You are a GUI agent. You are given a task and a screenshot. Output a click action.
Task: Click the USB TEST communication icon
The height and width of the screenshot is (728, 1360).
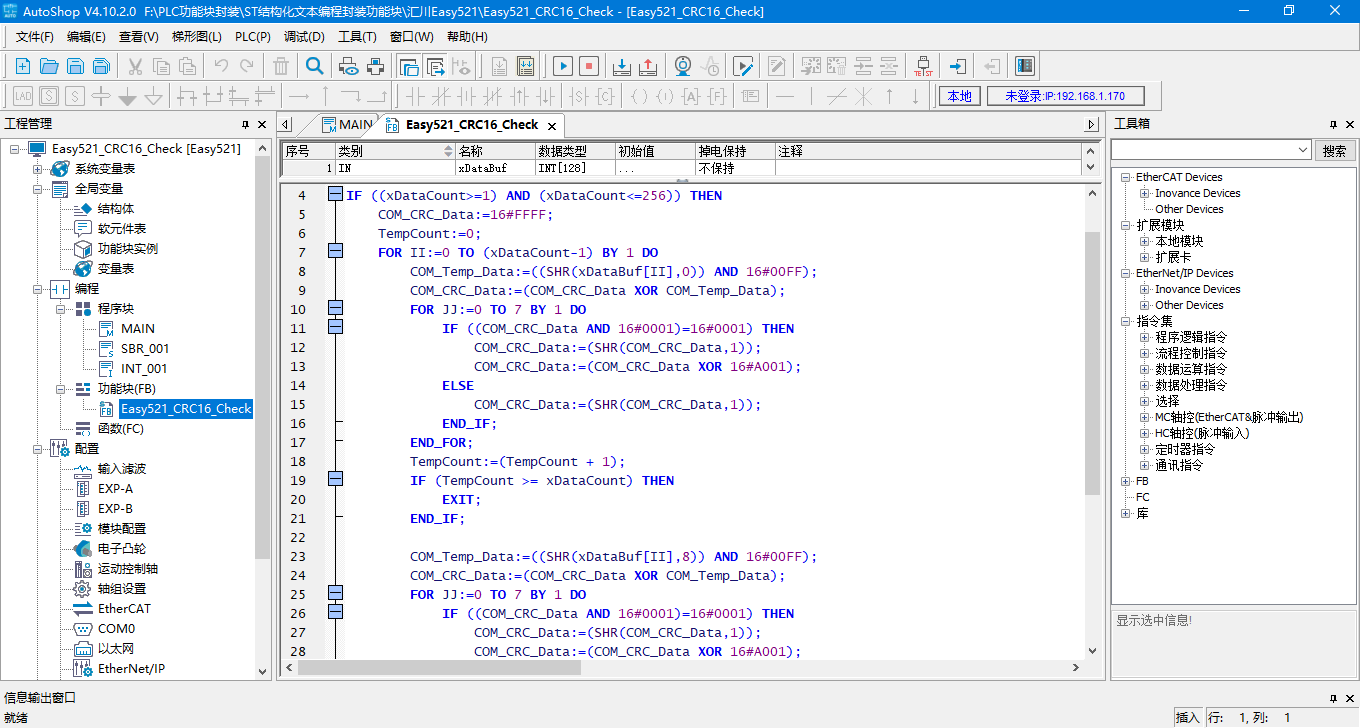pos(923,67)
